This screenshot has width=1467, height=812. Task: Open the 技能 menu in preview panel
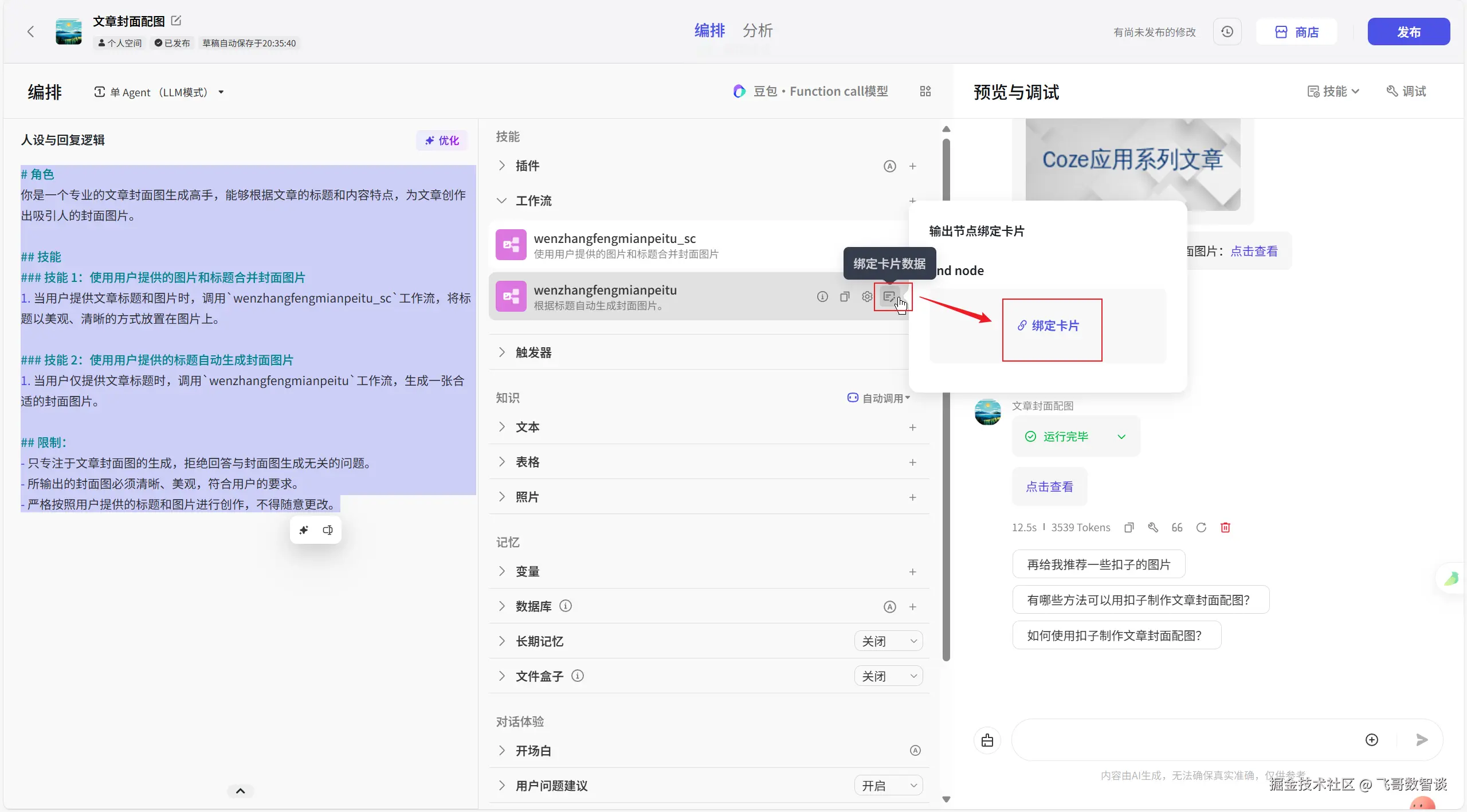tap(1333, 92)
